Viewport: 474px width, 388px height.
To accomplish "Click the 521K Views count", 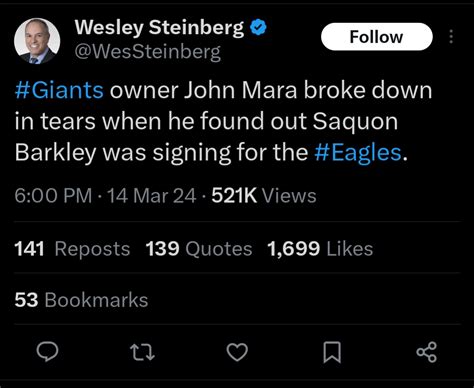I will tap(264, 195).
